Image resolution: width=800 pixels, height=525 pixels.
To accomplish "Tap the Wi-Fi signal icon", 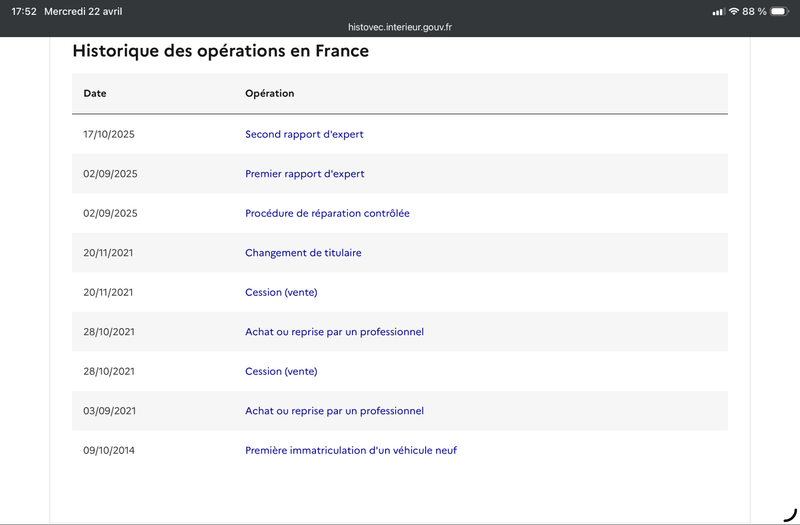I will (x=734, y=11).
